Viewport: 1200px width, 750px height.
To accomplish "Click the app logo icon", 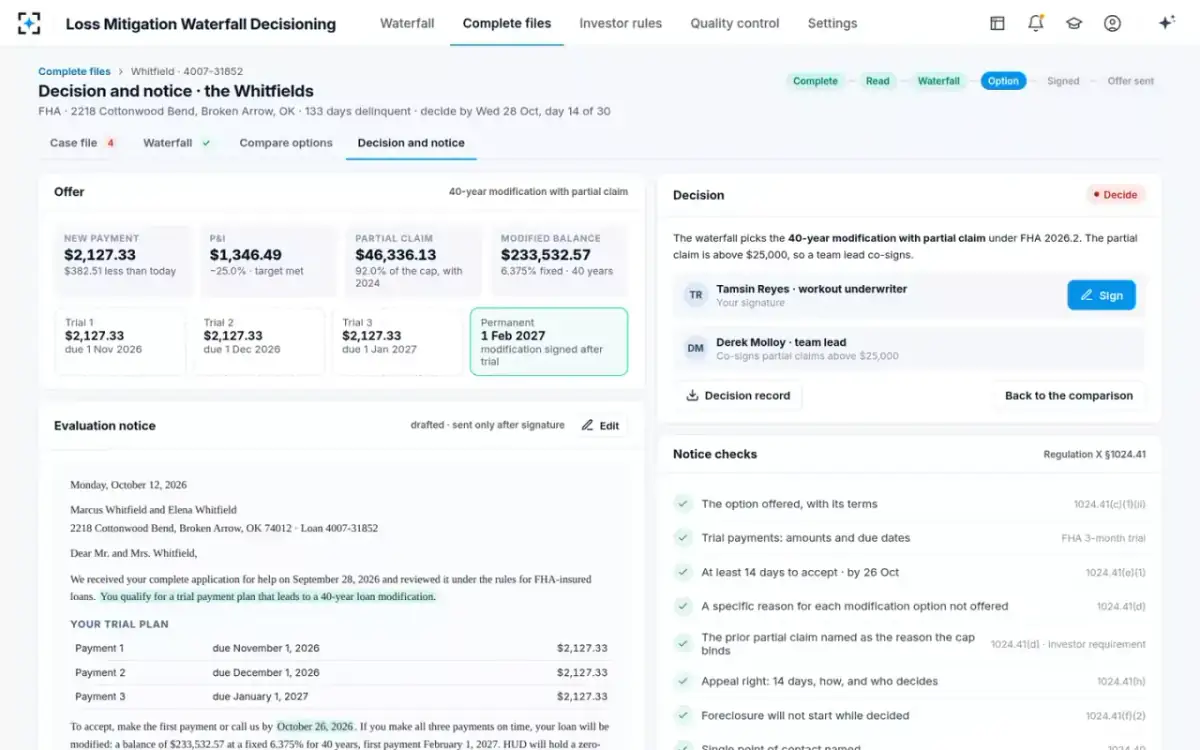I will [29, 23].
